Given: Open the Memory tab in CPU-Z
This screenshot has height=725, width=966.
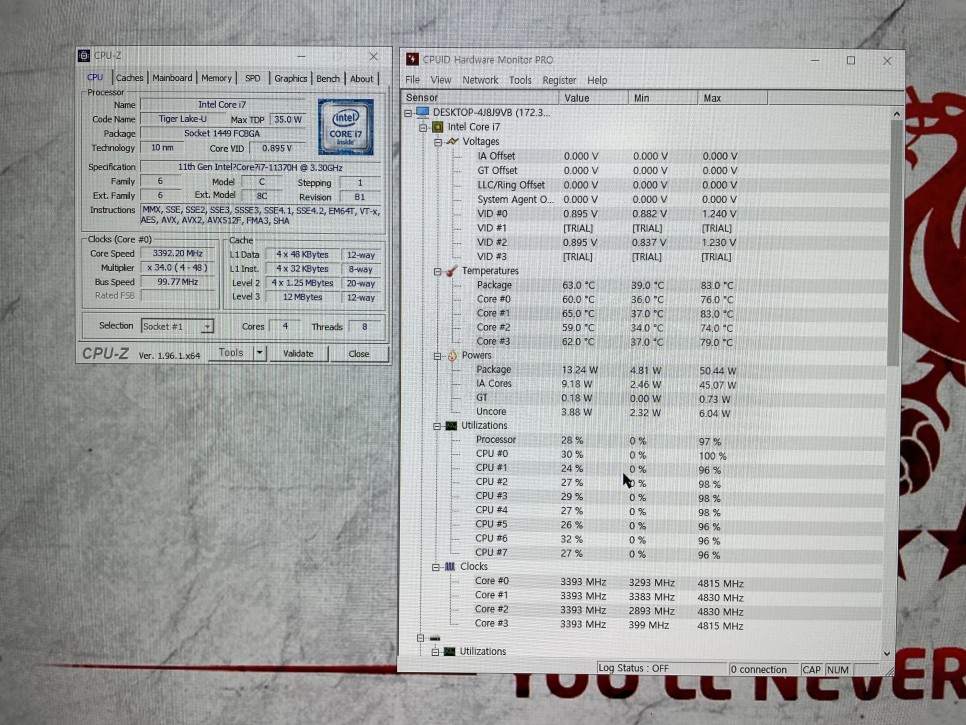Looking at the screenshot, I should 216,78.
